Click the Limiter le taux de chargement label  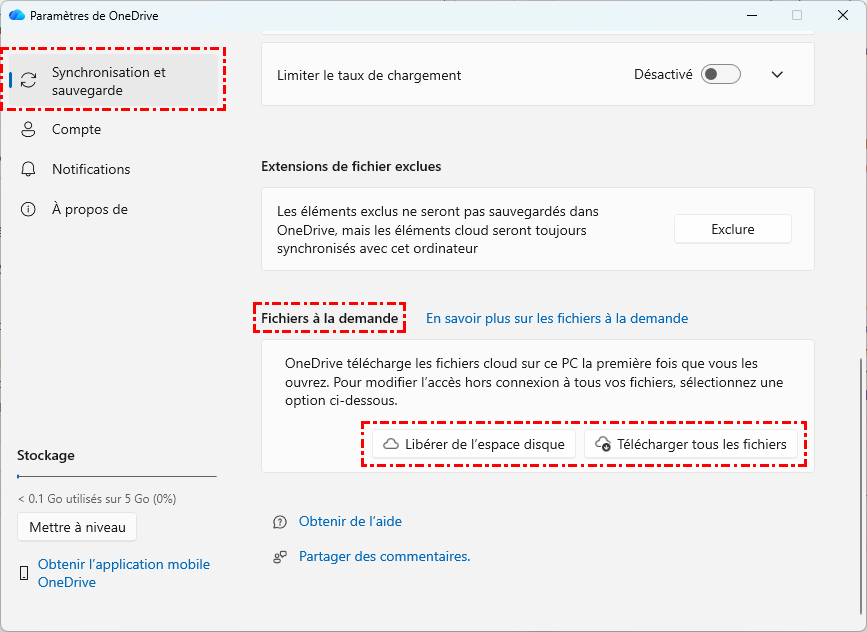point(369,75)
